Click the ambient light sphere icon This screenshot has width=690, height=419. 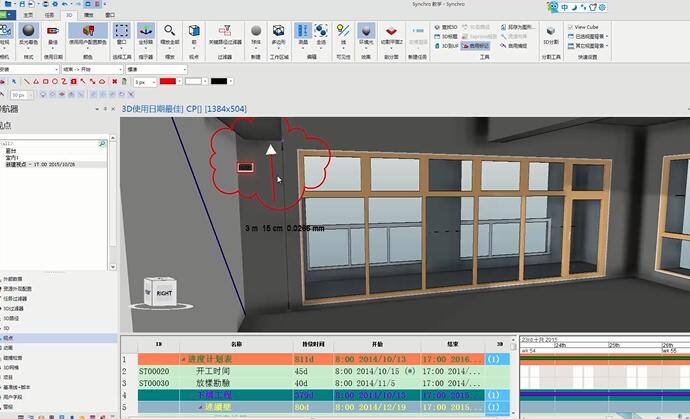point(367,32)
